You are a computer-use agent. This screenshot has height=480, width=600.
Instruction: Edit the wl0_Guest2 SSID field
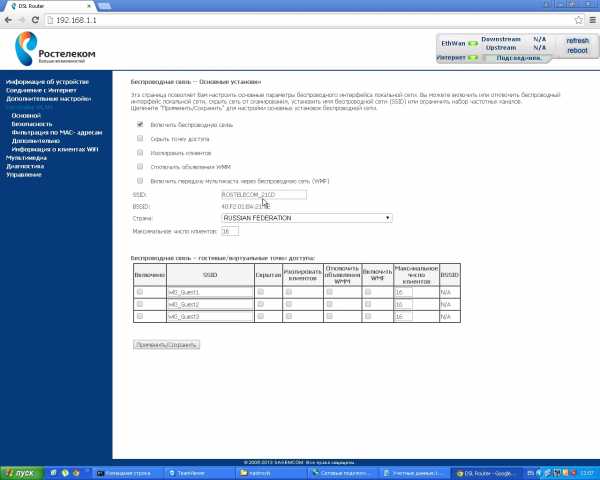tap(210, 305)
